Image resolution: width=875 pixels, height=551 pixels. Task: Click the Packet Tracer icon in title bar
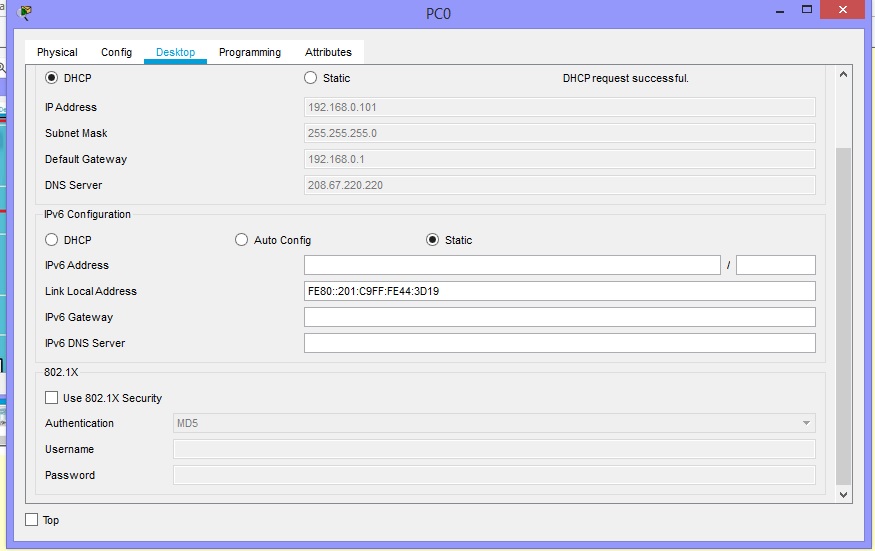tap(25, 12)
